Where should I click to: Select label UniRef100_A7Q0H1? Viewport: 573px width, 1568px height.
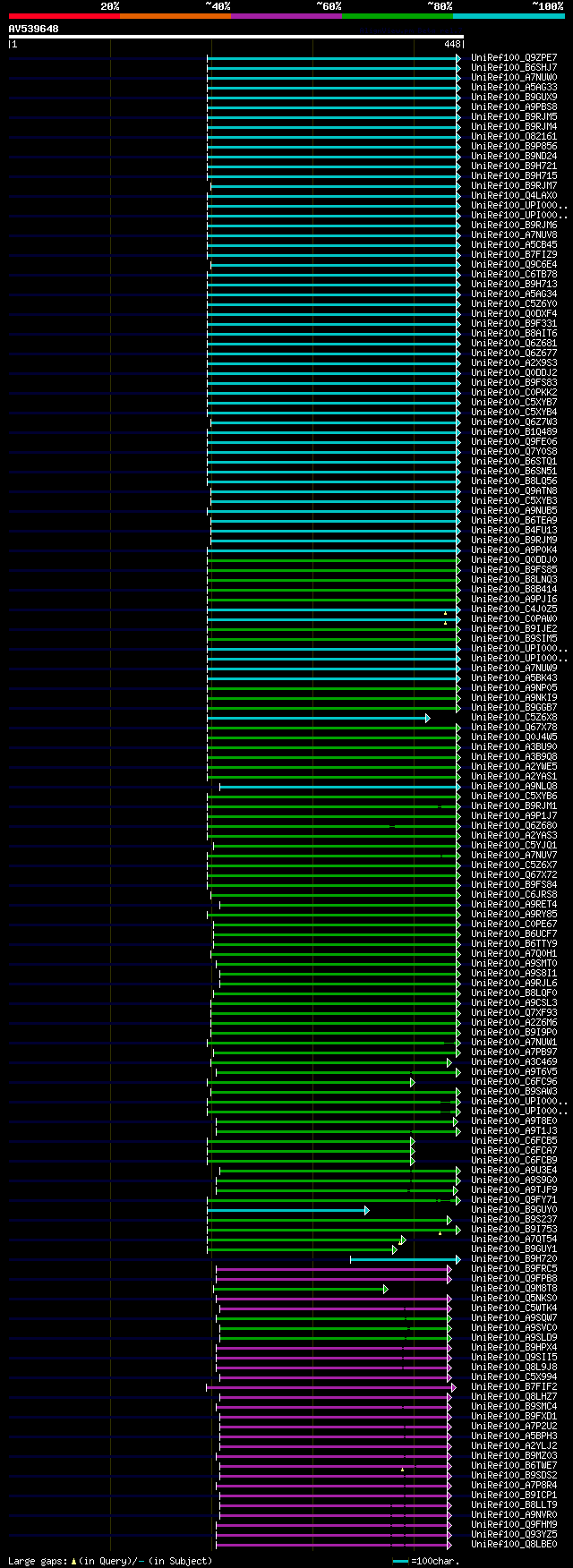click(514, 953)
